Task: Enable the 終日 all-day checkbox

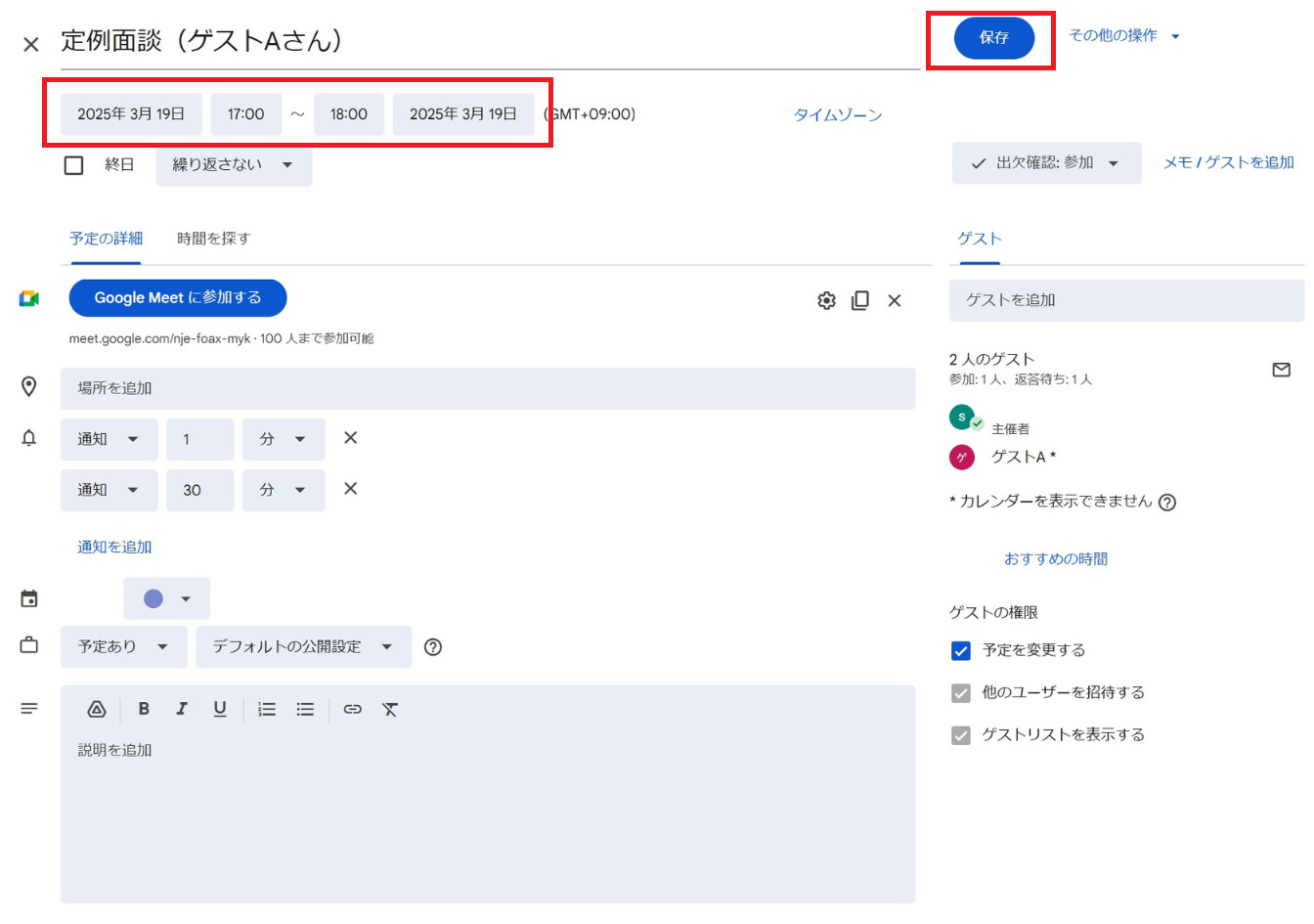Action: pos(74,165)
